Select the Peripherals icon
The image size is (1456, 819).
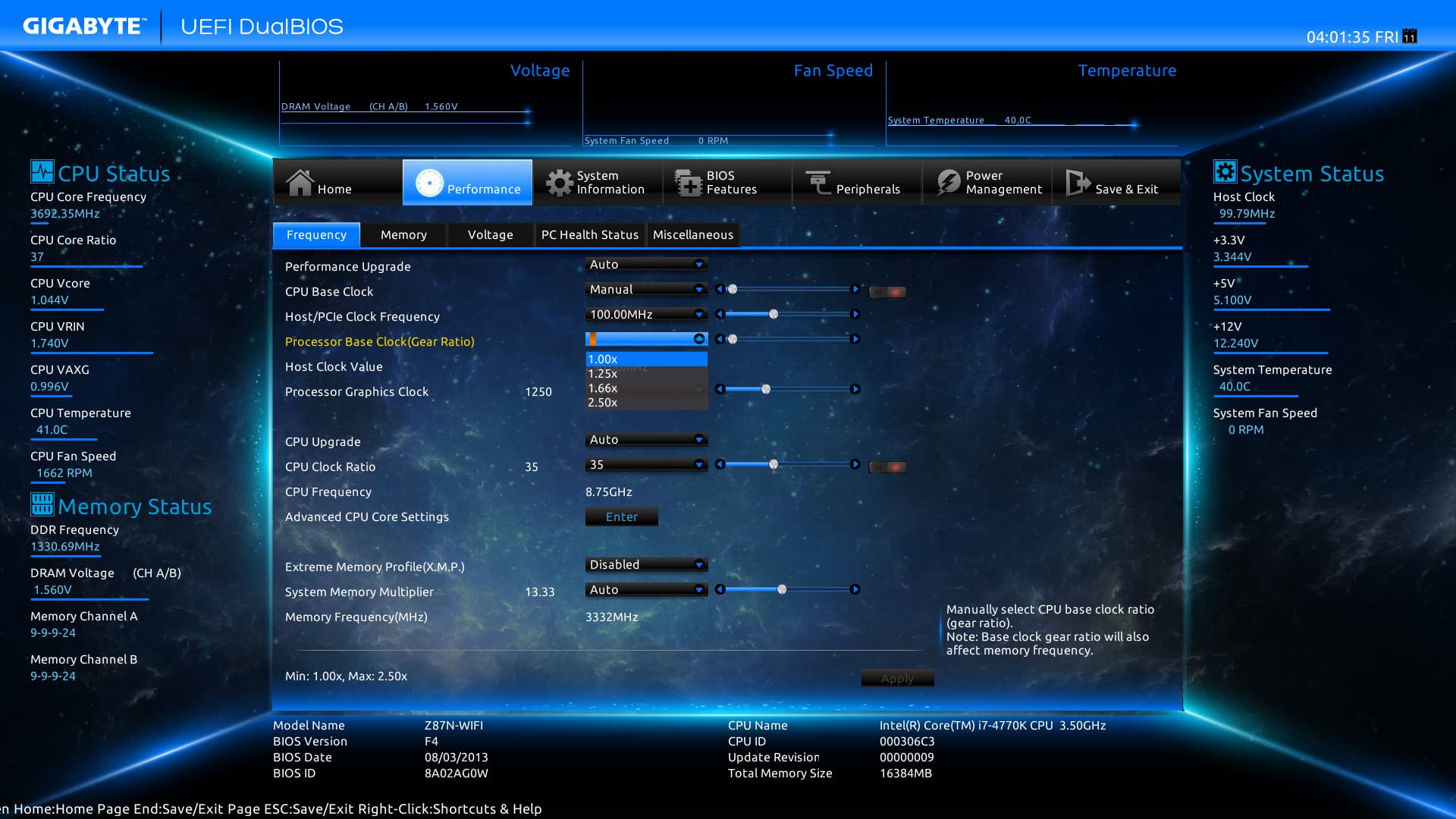[818, 183]
